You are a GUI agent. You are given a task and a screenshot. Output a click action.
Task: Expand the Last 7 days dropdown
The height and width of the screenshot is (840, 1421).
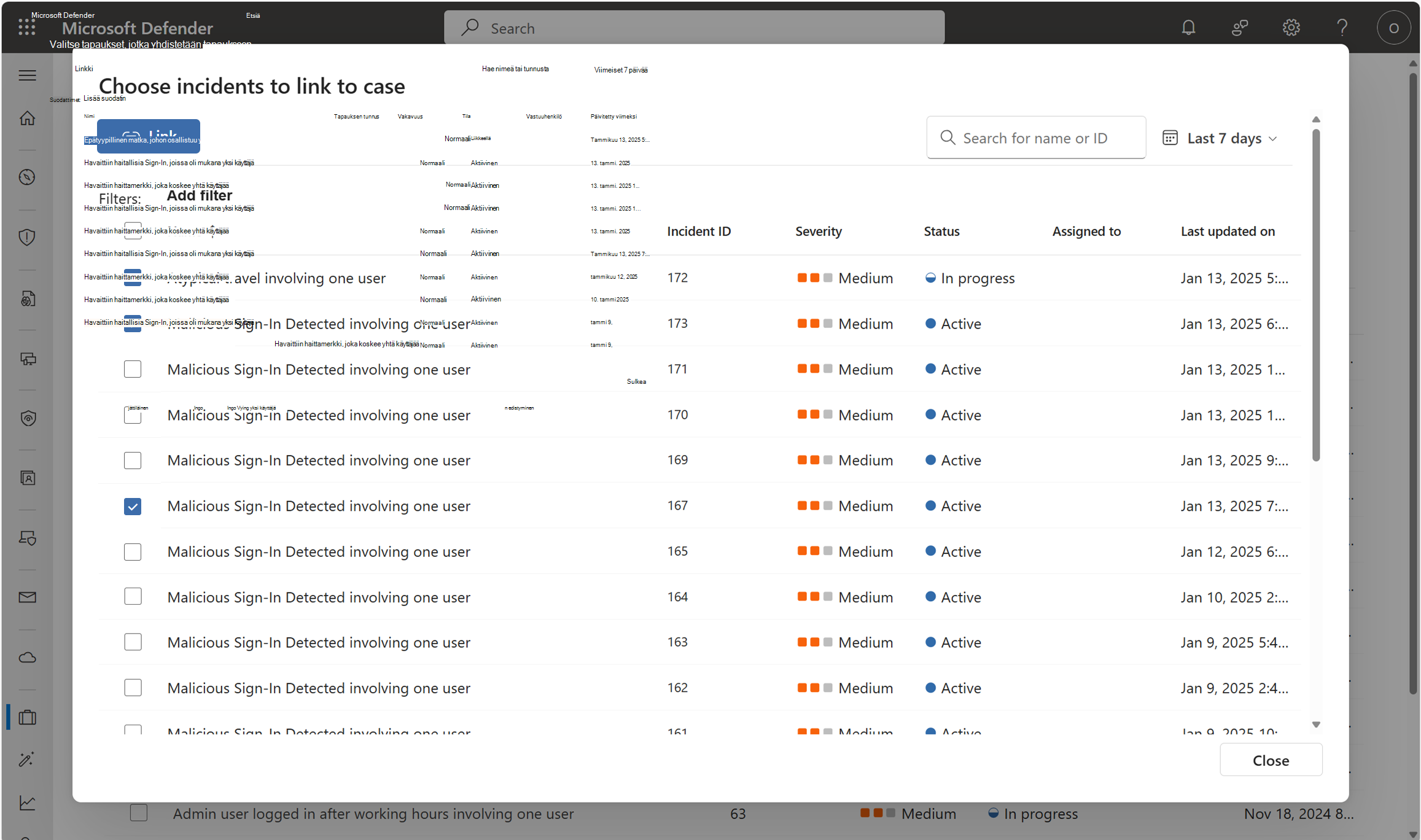1220,138
